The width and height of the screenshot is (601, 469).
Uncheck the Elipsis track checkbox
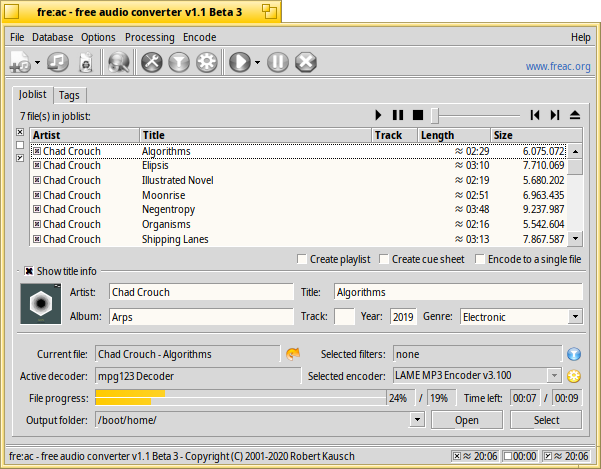point(37,165)
